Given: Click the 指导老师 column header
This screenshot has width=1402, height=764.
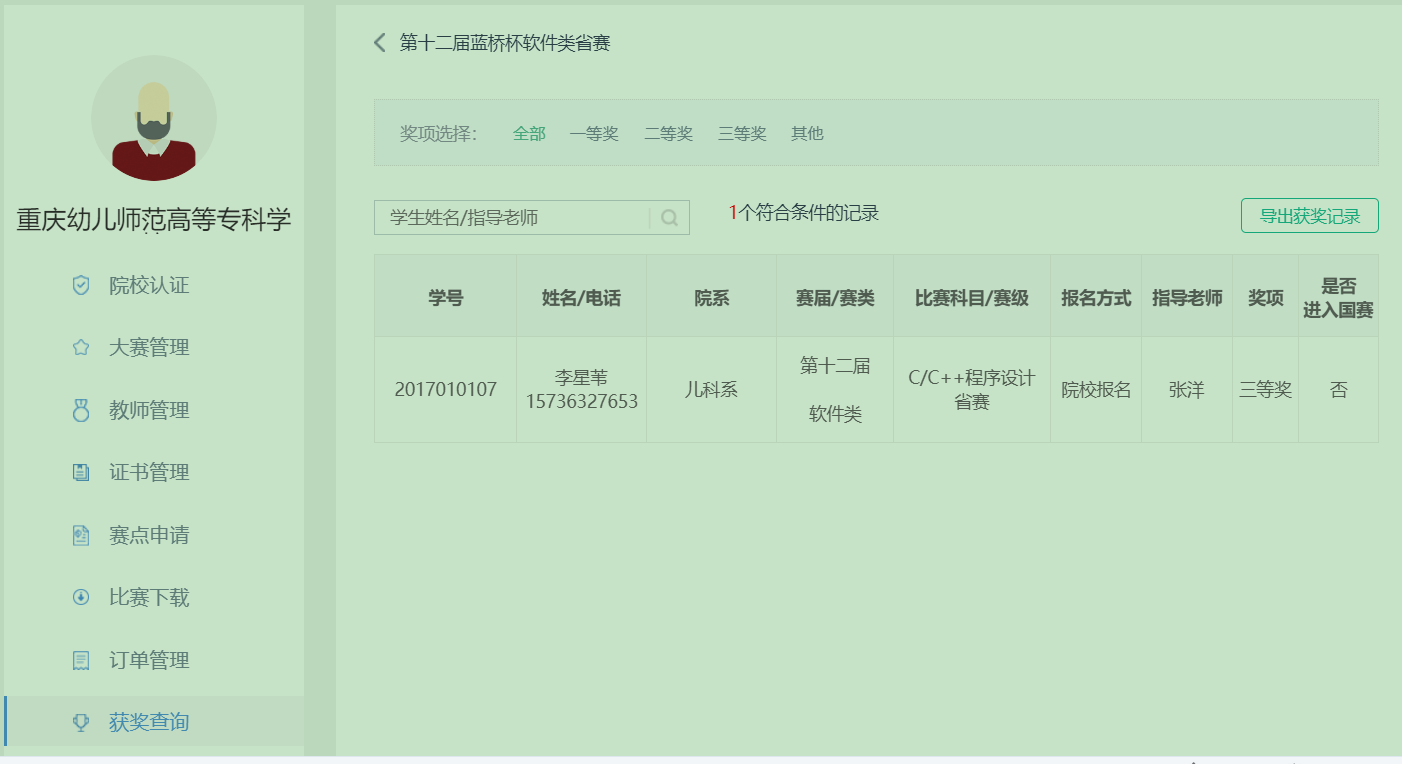Looking at the screenshot, I should click(1187, 298).
